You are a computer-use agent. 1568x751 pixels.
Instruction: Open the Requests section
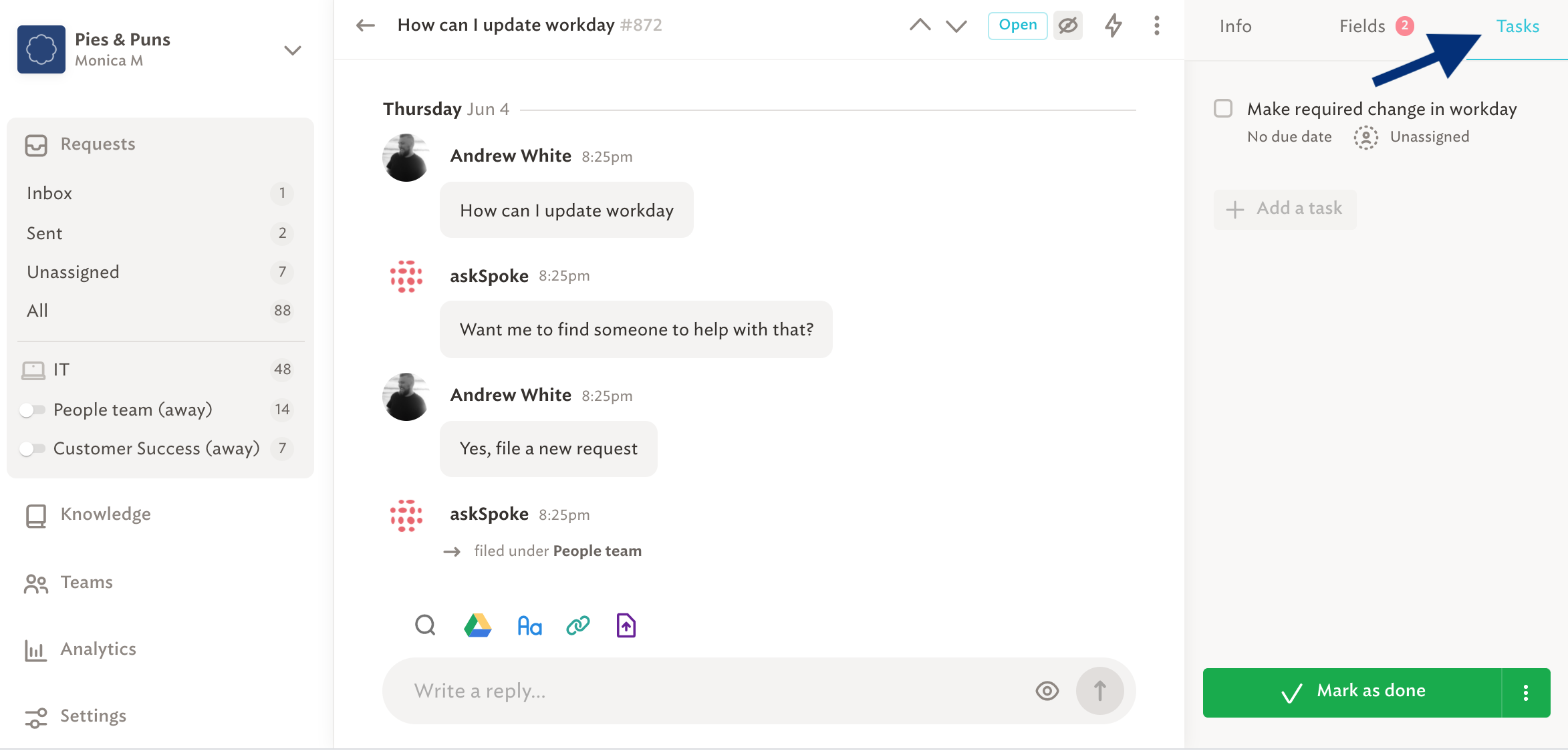[98, 144]
